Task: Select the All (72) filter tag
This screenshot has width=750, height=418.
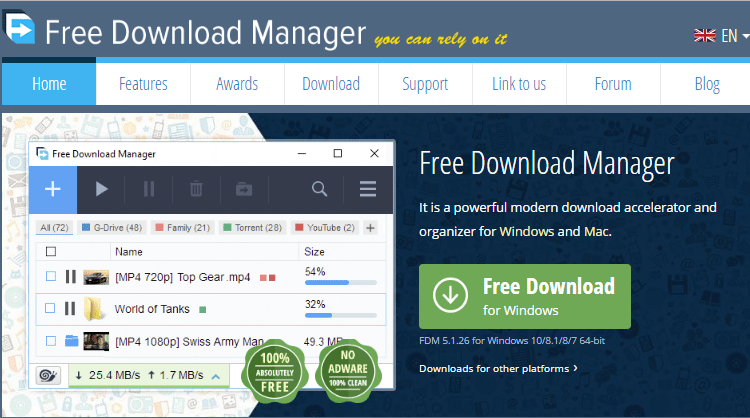Action: pyautogui.click(x=55, y=228)
